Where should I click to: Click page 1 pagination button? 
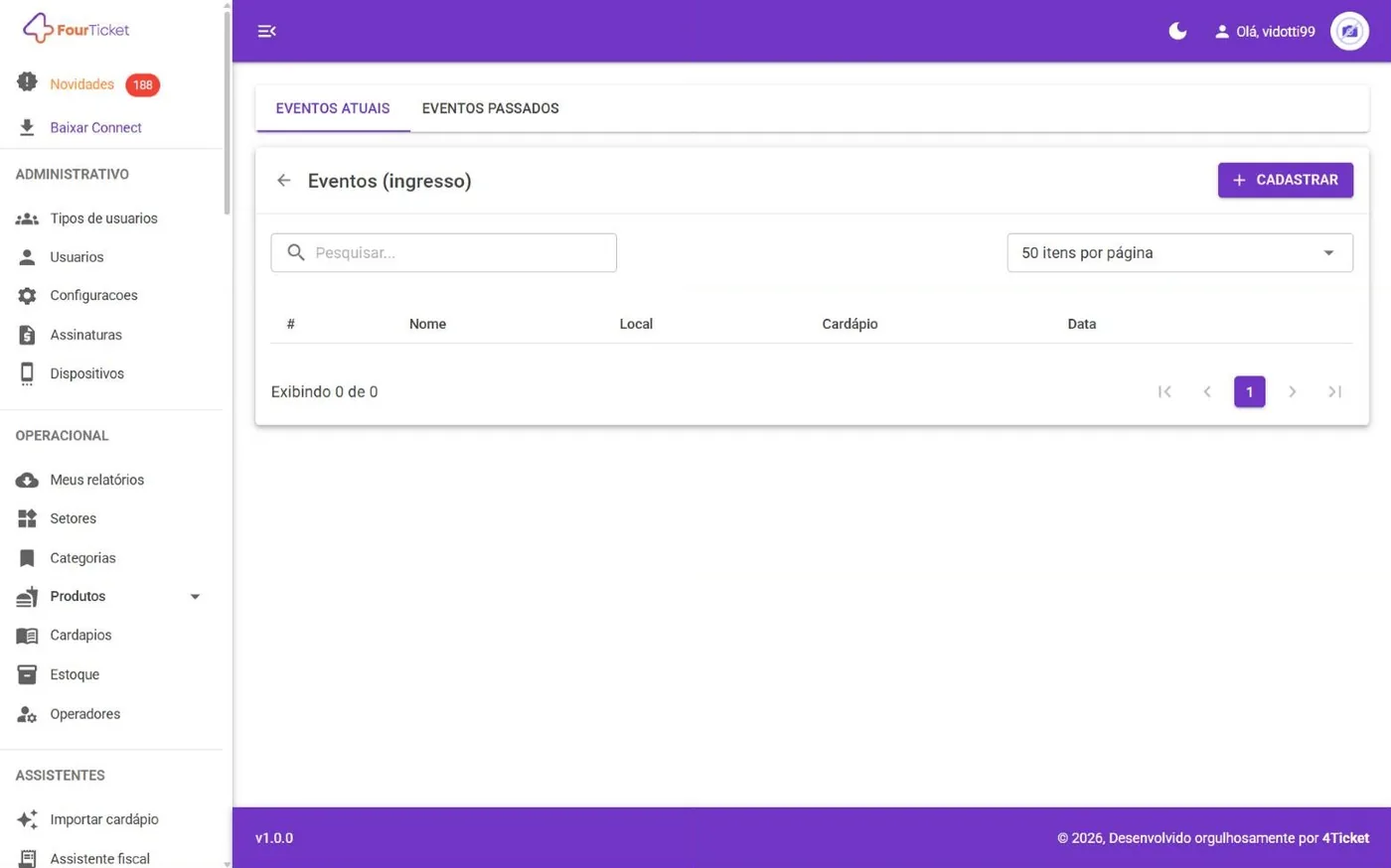[x=1250, y=391]
